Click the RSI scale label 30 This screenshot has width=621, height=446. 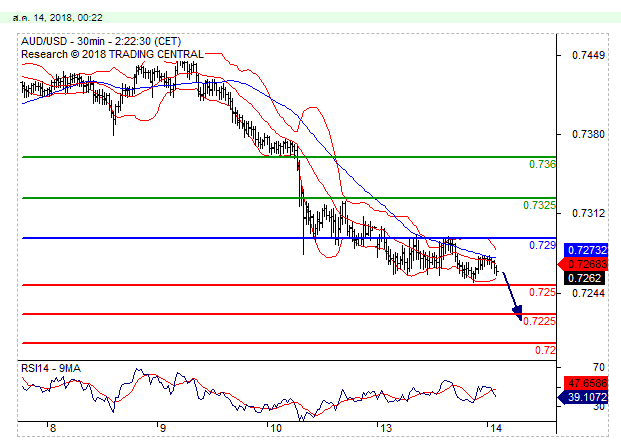[x=599, y=407]
